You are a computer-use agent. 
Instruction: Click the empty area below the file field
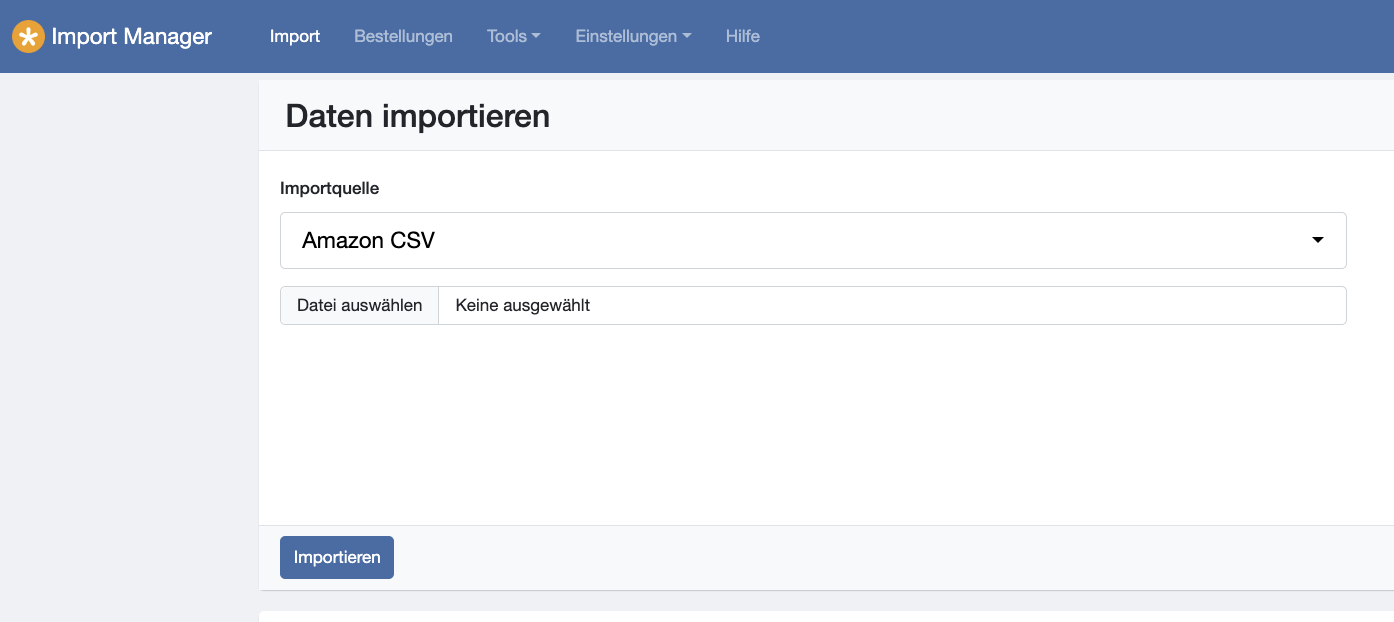(813, 425)
